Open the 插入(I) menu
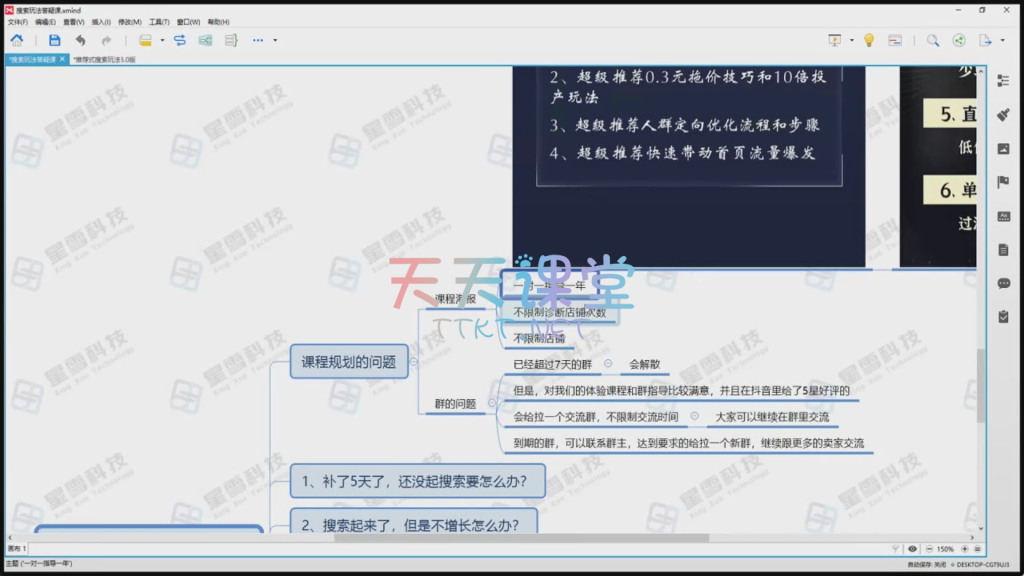1024x576 pixels. coord(101,21)
